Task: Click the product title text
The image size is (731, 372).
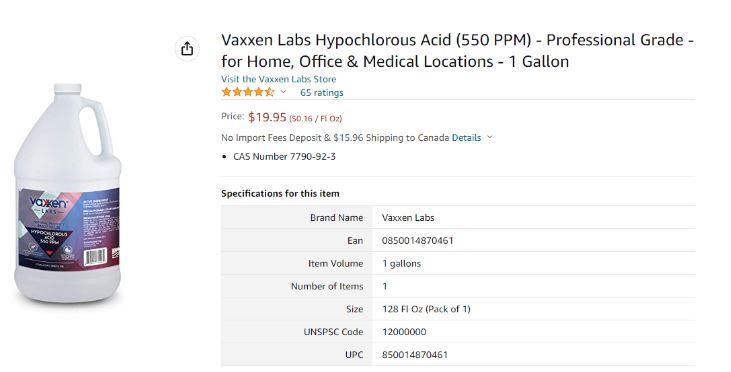Action: (457, 50)
